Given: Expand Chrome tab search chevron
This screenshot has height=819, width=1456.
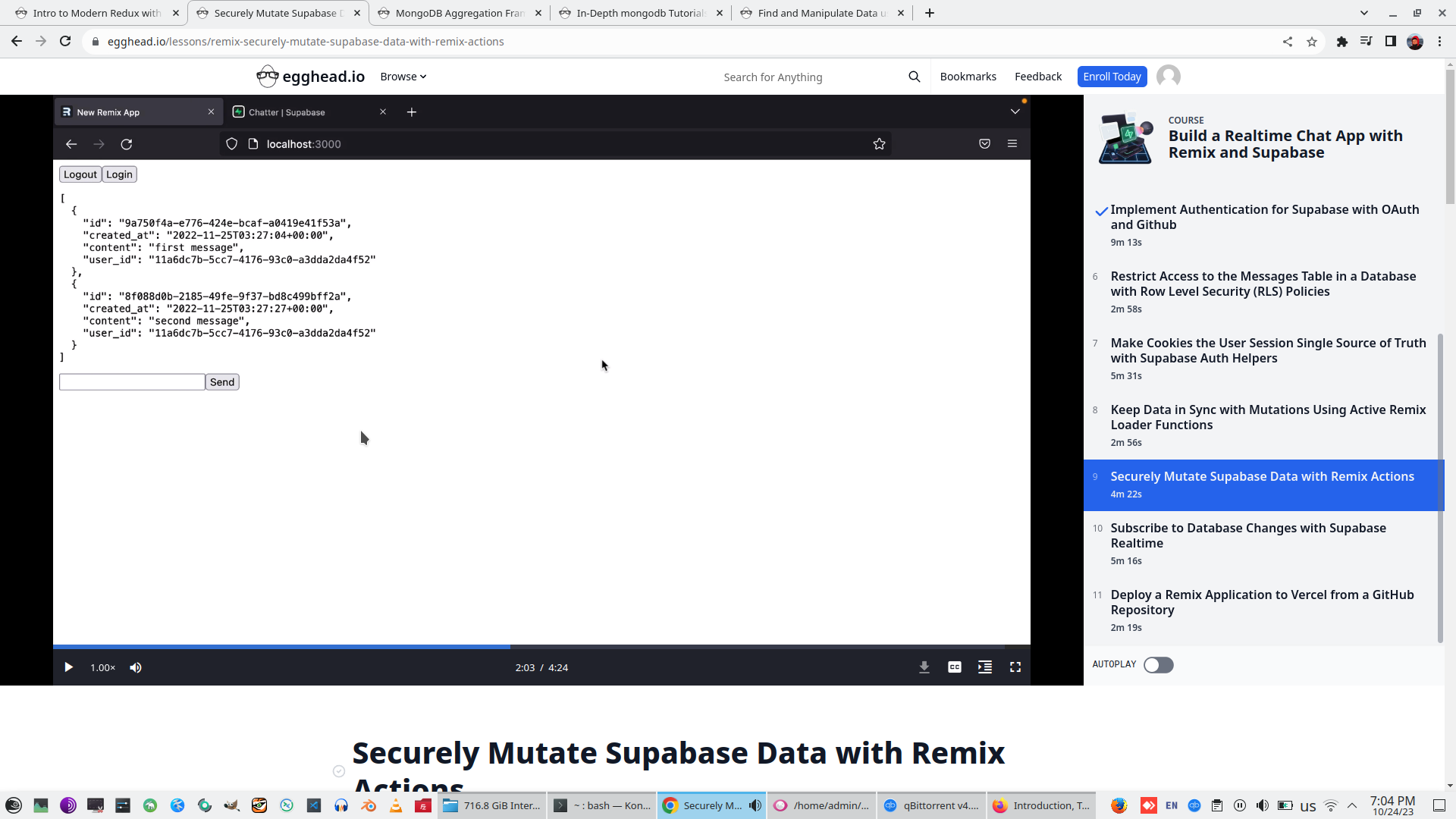Looking at the screenshot, I should tap(1364, 13).
